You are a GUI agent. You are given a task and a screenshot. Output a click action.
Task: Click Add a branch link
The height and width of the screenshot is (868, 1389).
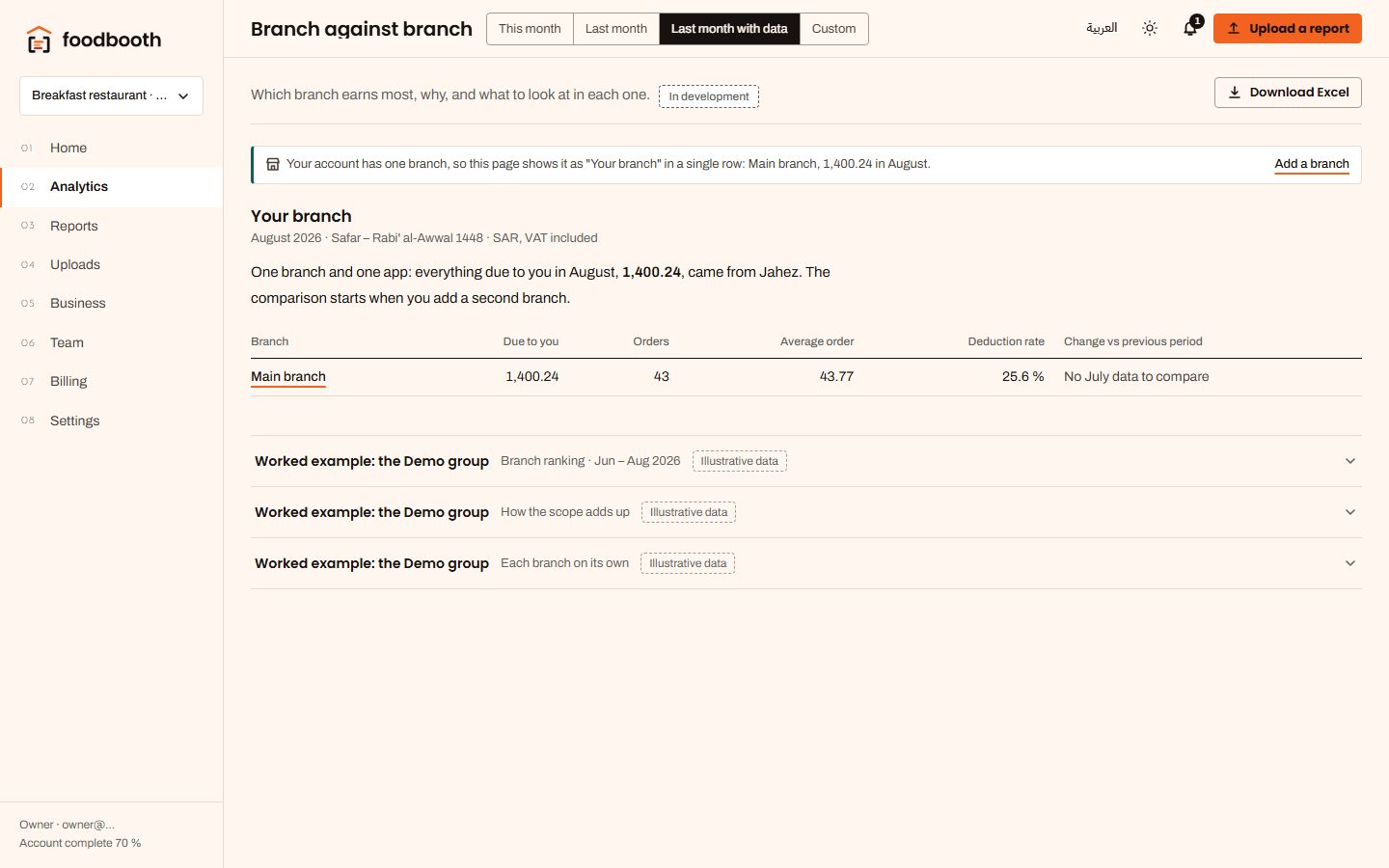(x=1312, y=164)
